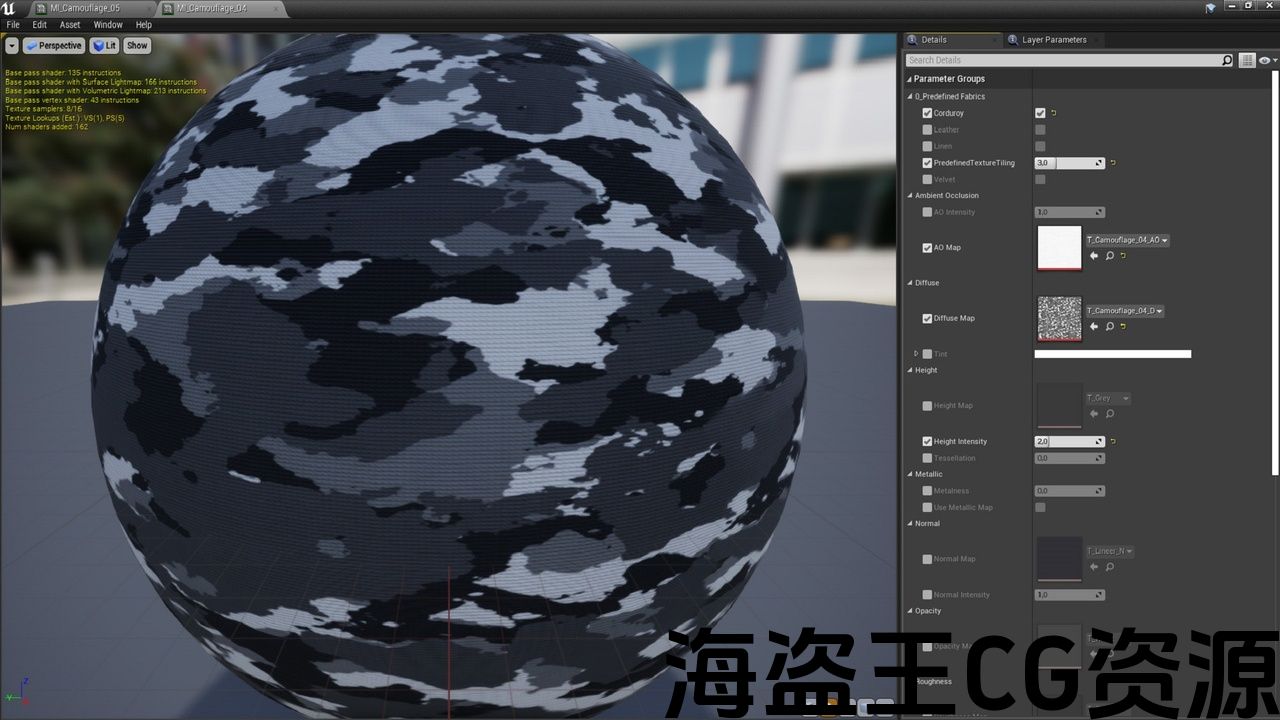Use selected asset arrow for AO Map
Viewport: 1280px width, 720px height.
1093,256
